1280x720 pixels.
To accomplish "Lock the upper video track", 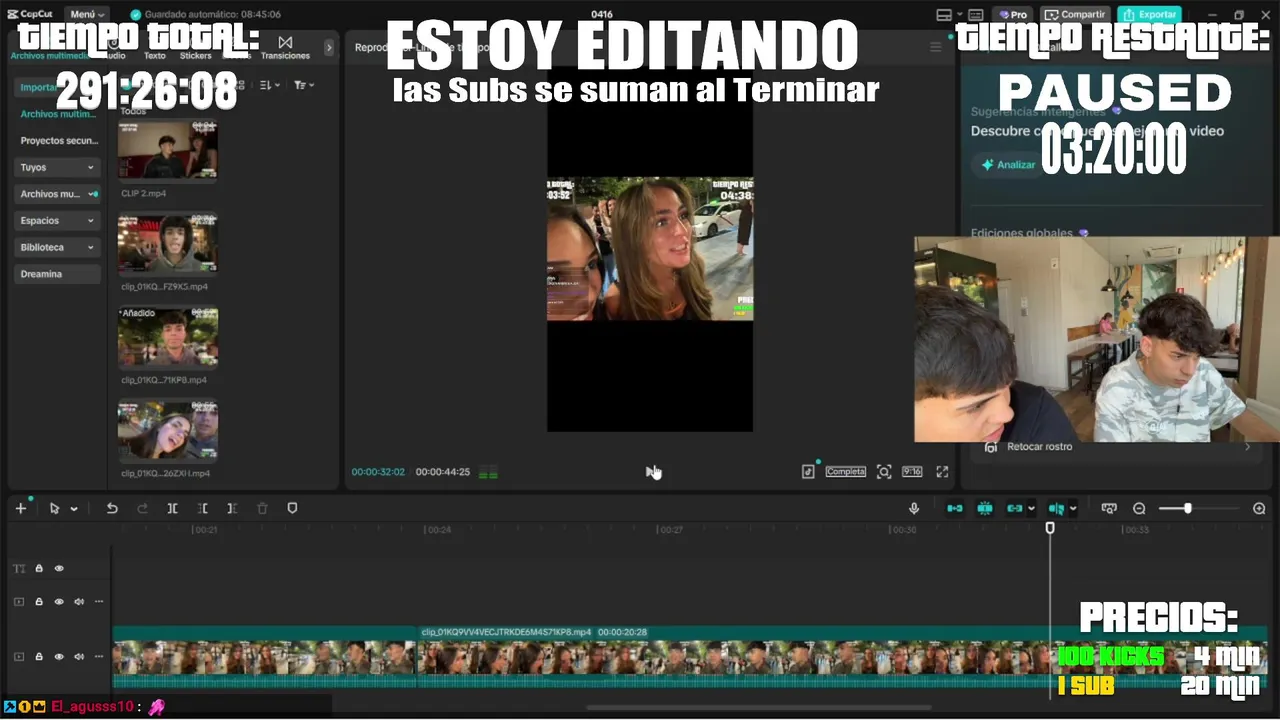I will pyautogui.click(x=39, y=602).
